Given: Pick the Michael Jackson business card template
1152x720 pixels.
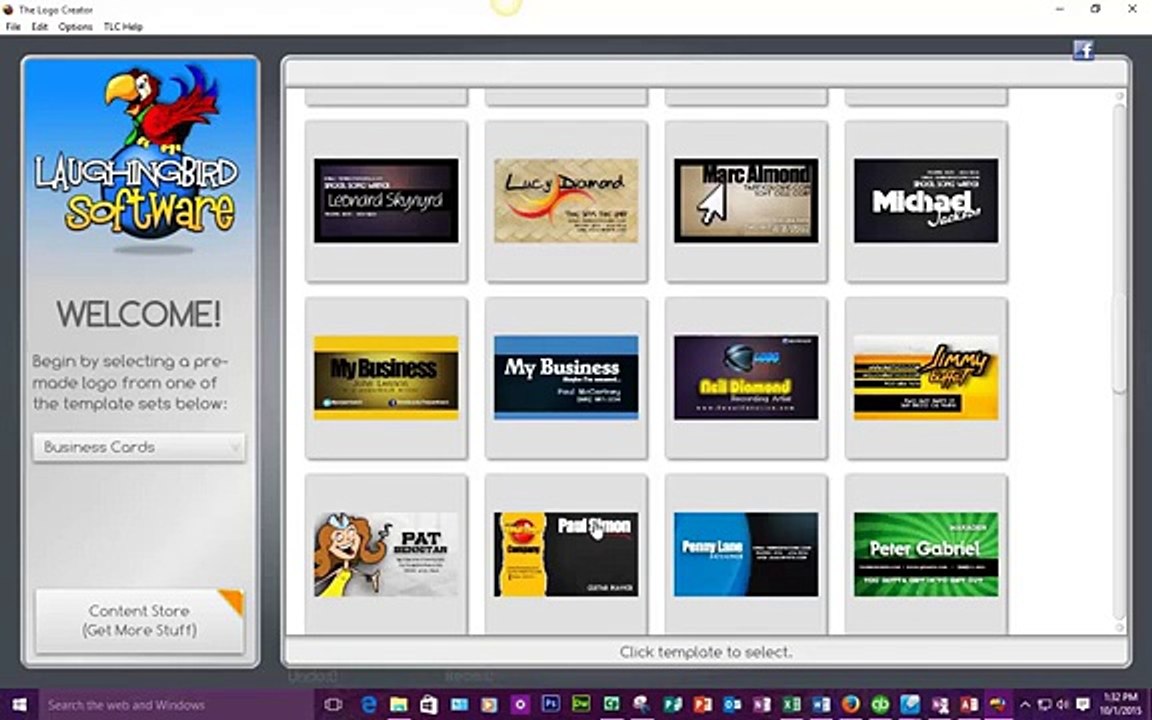Looking at the screenshot, I should click(x=926, y=201).
